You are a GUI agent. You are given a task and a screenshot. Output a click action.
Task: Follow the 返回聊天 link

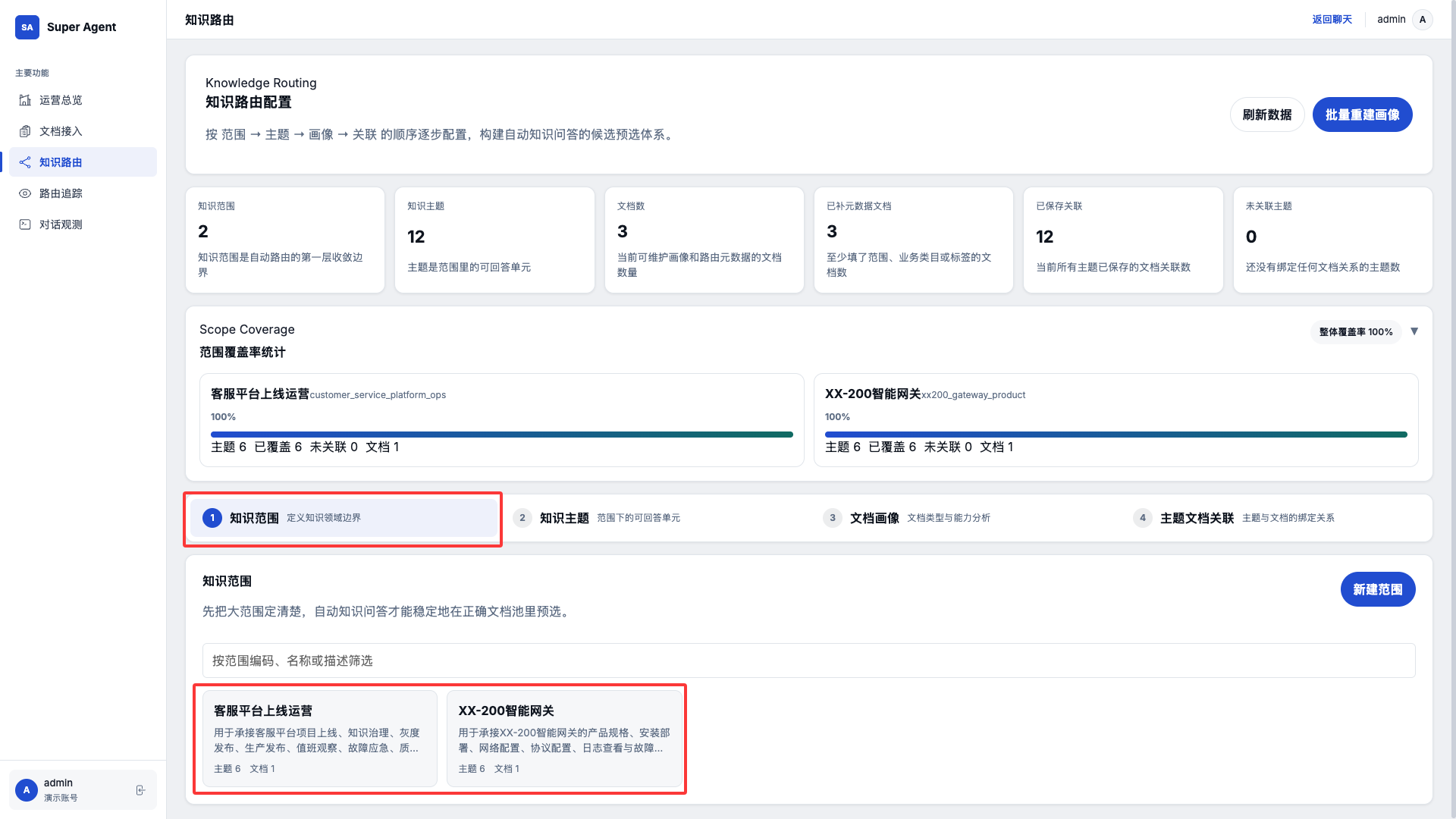click(1332, 20)
